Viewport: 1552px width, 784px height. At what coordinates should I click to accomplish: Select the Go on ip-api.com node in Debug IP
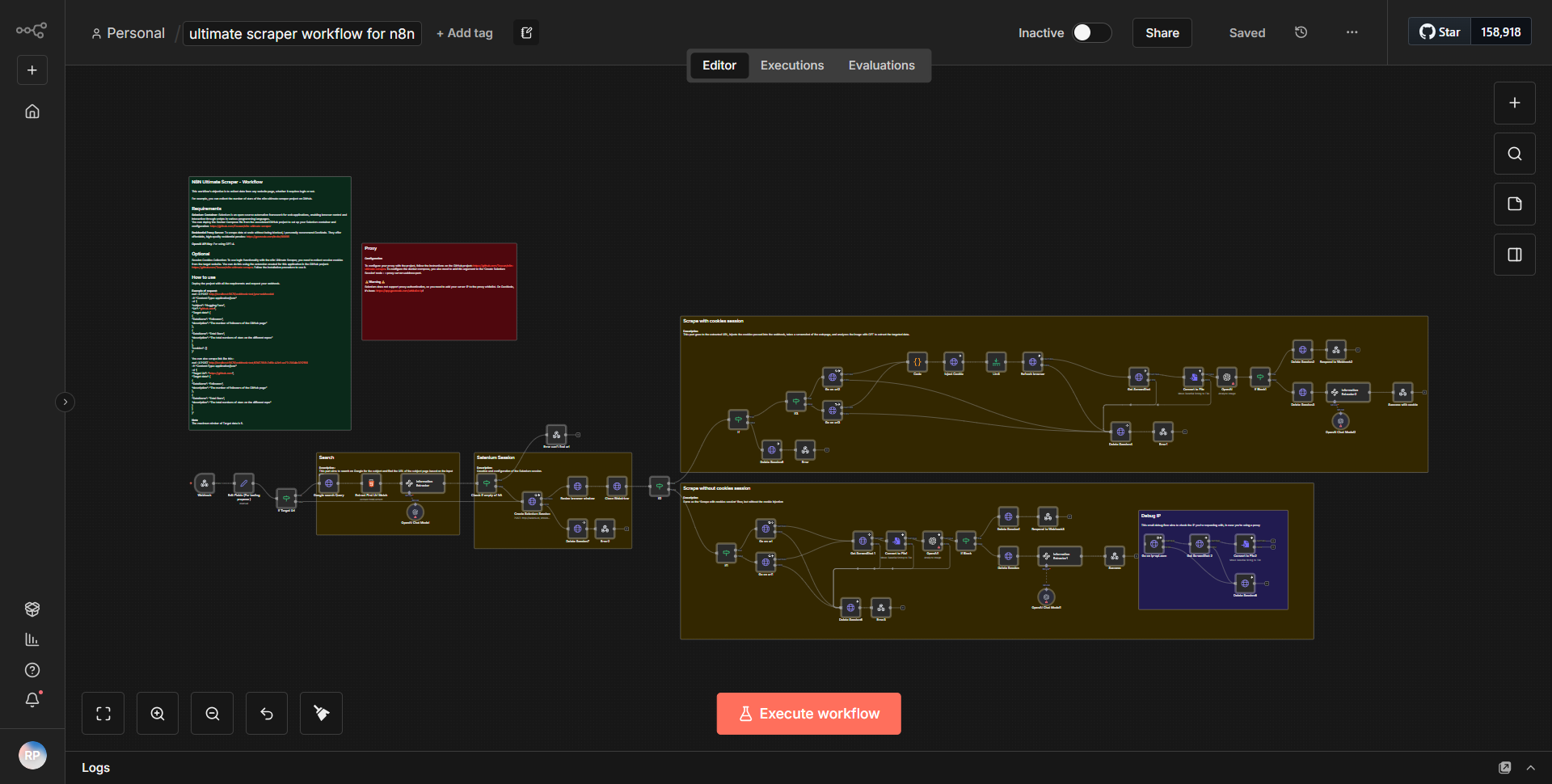click(x=1153, y=544)
